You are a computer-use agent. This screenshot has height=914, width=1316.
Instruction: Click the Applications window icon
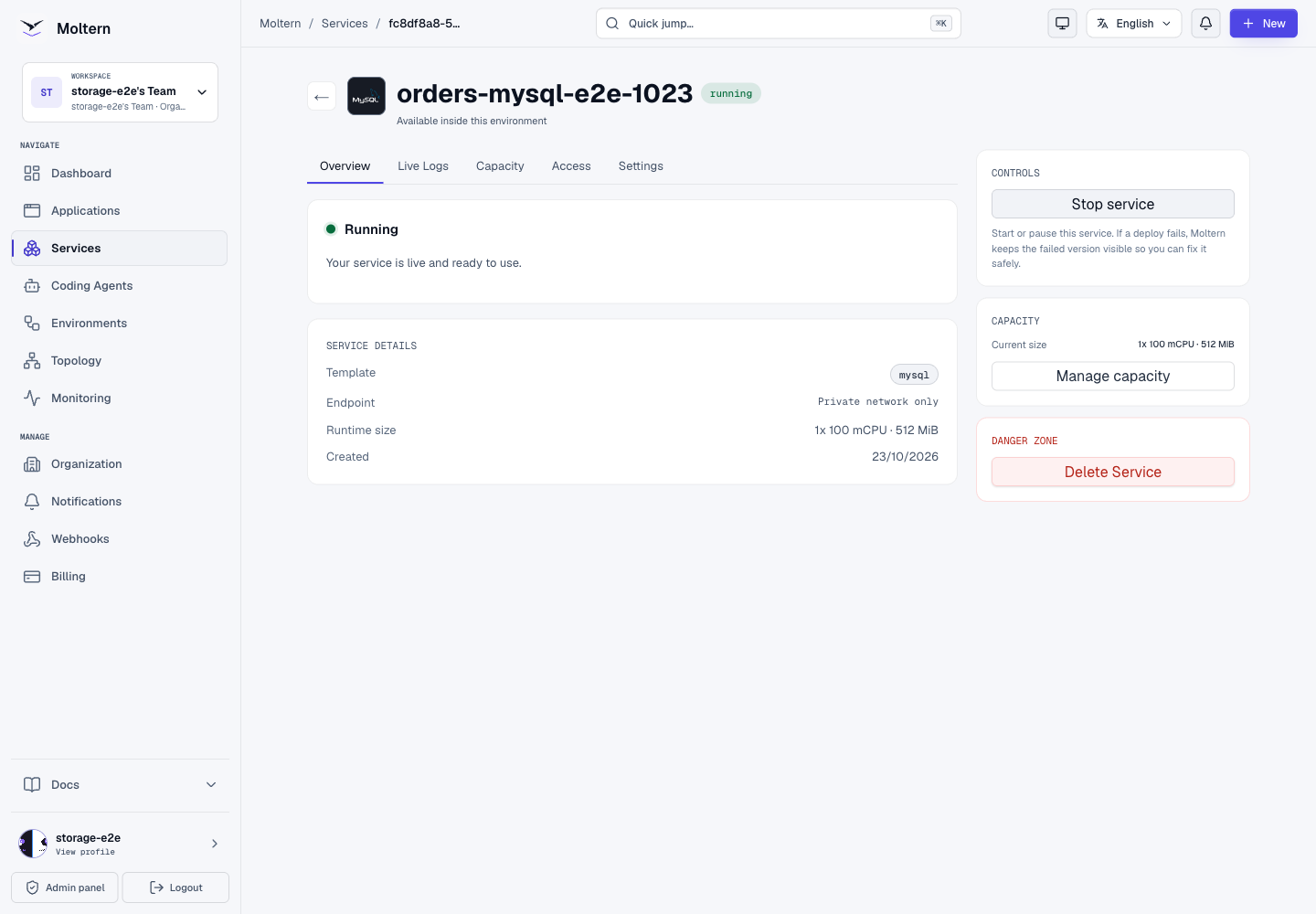32,211
